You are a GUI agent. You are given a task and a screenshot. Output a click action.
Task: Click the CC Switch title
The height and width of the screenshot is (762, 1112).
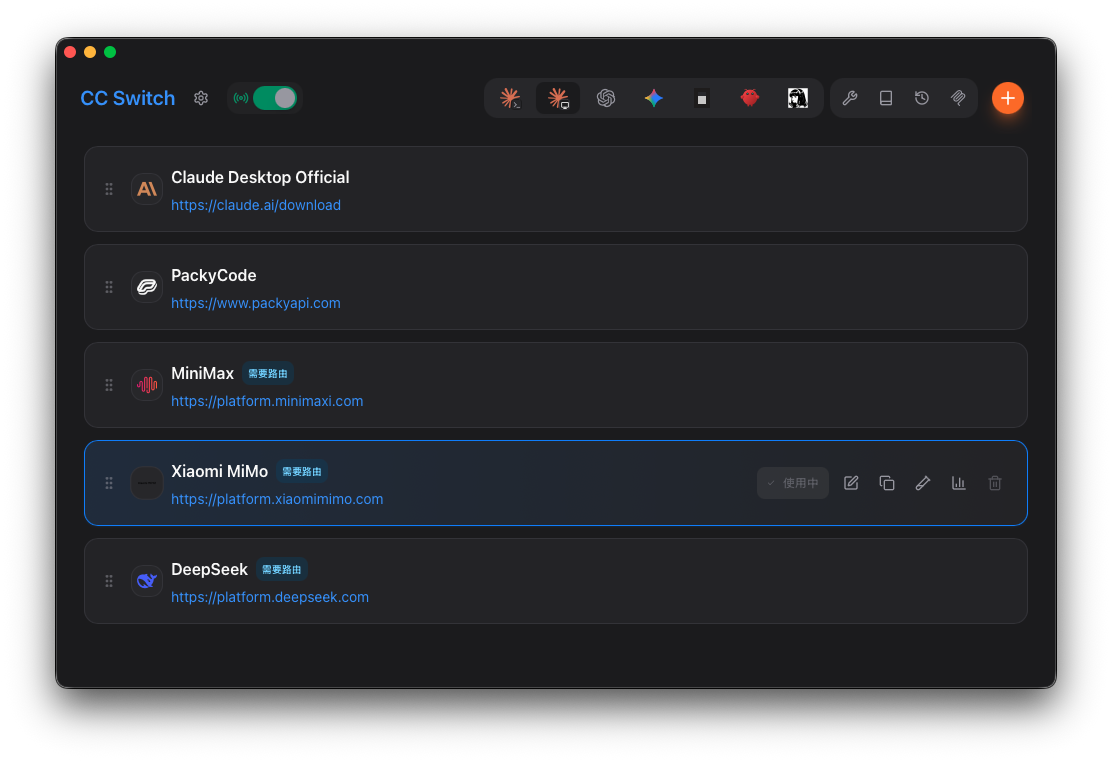click(x=128, y=98)
